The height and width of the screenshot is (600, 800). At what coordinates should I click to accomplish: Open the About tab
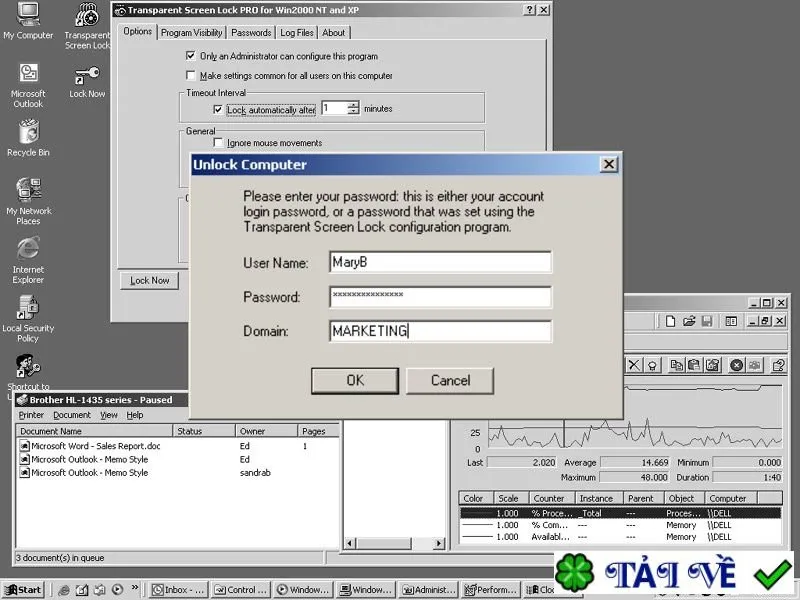(334, 33)
